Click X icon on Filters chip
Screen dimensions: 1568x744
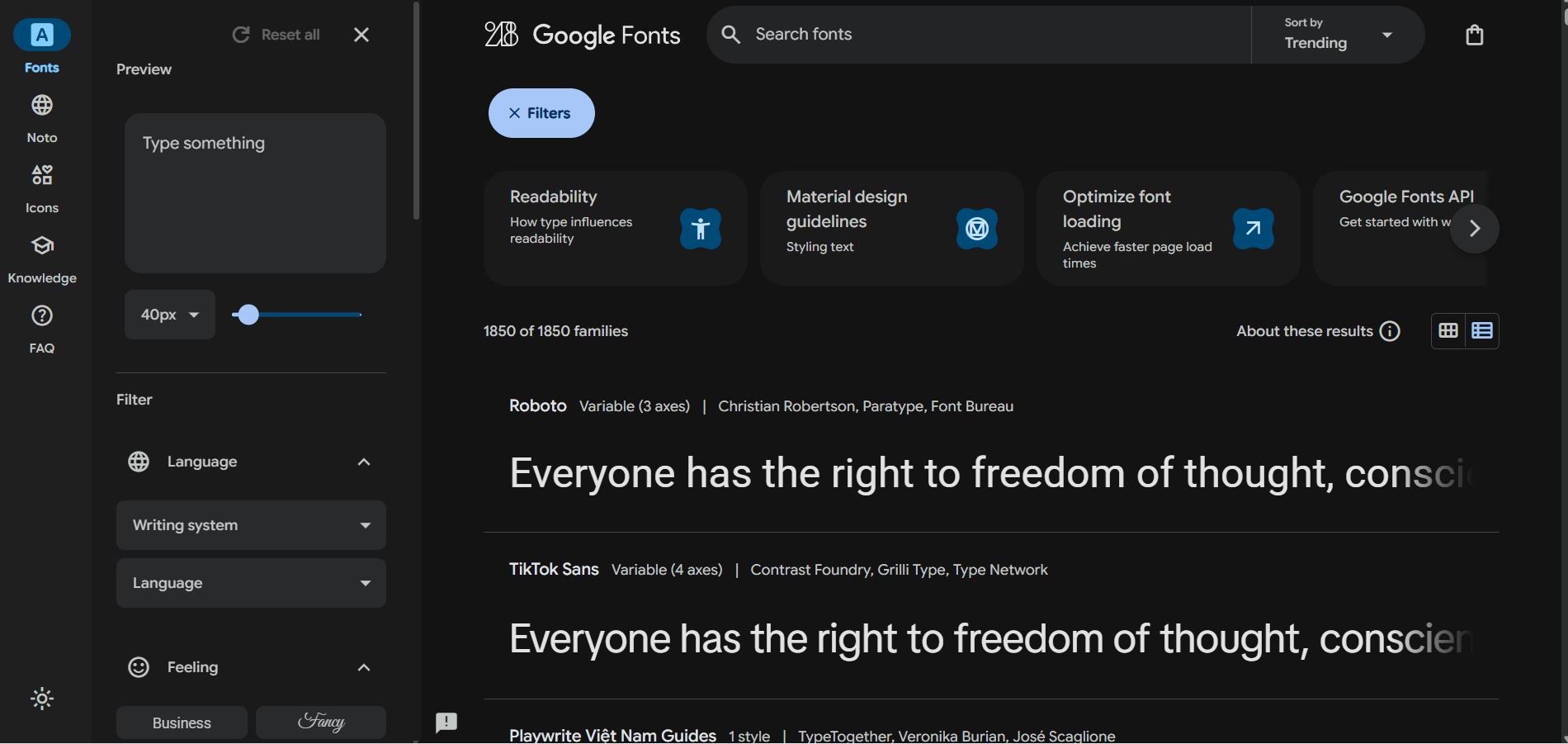tap(514, 113)
